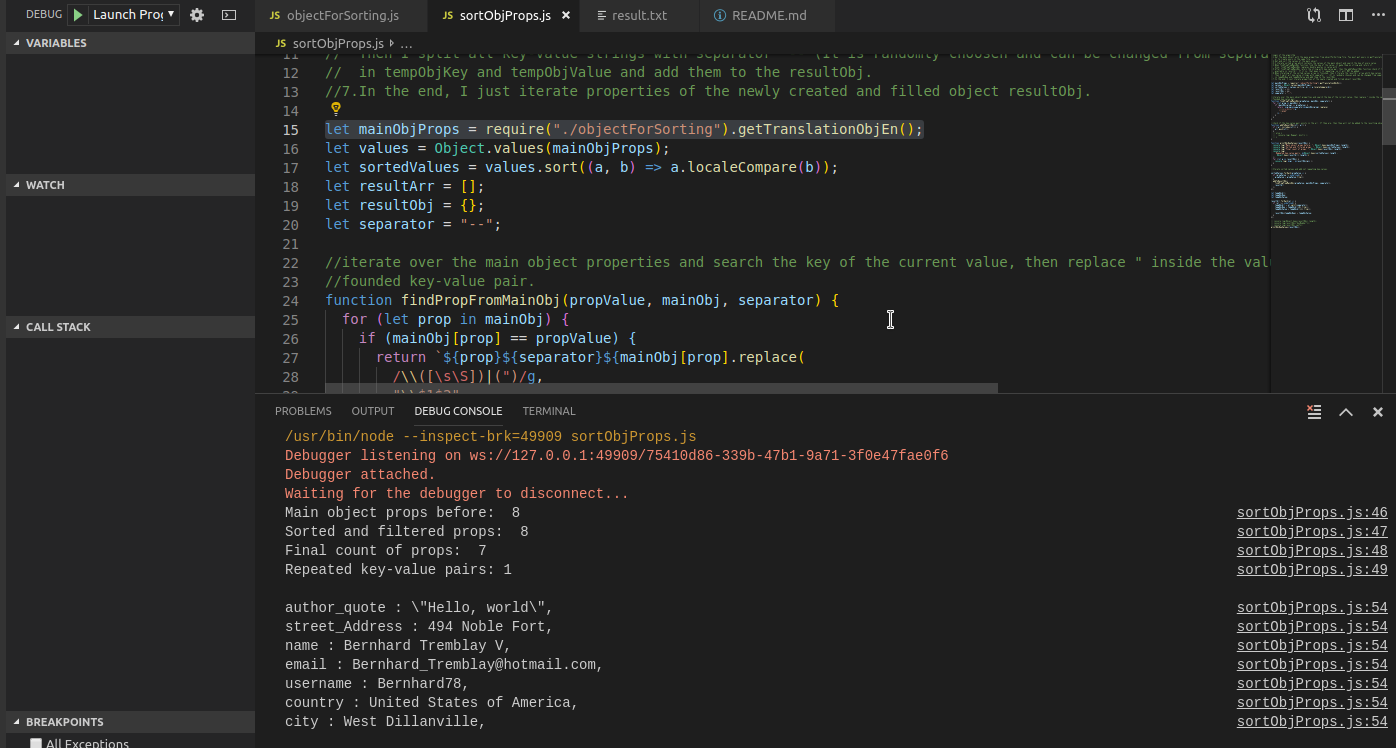Open source link beside city West Dillanville

[1312, 722]
